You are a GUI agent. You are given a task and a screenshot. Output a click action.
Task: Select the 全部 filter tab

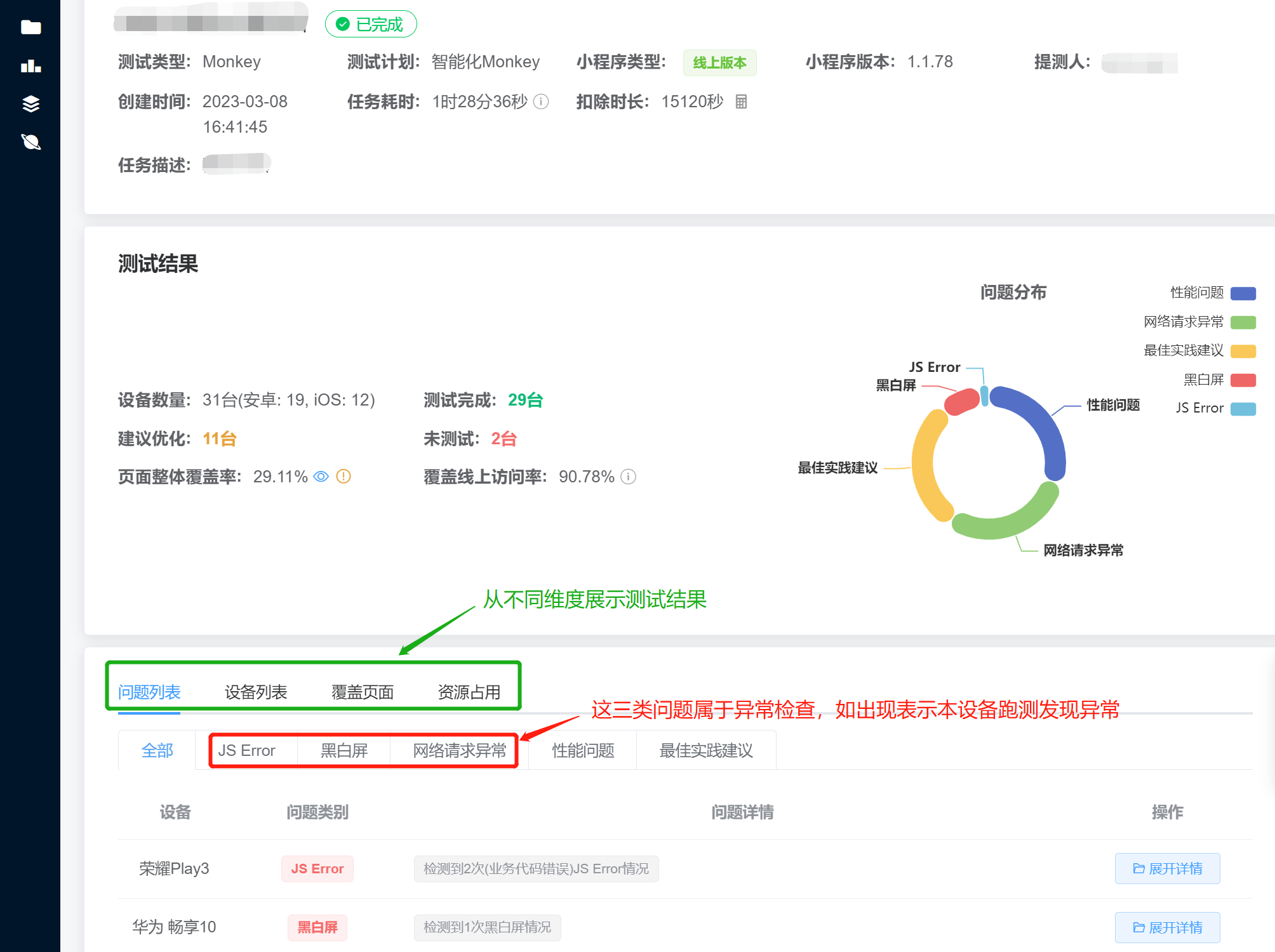[157, 750]
